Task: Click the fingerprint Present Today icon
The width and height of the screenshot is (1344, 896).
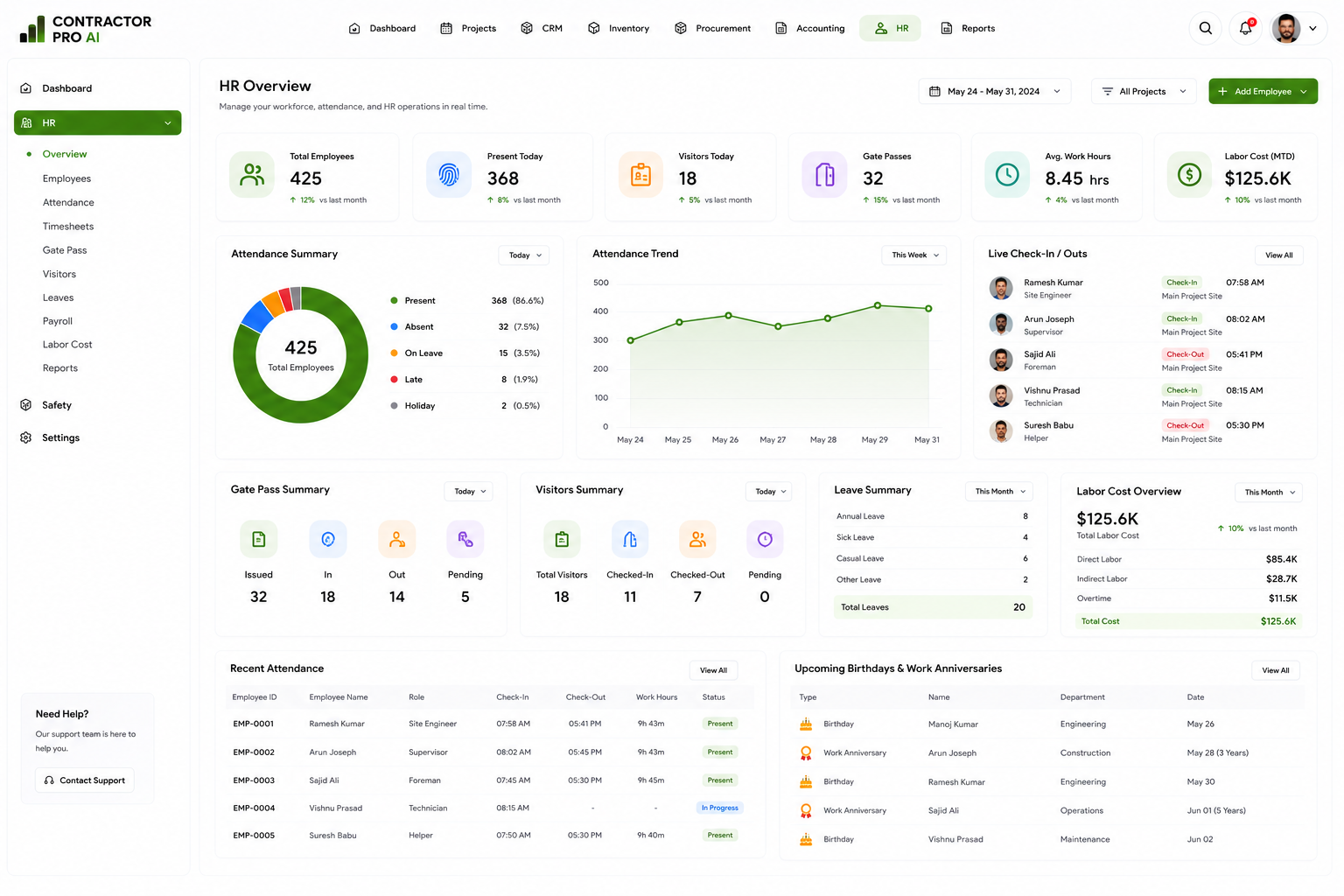Action: [449, 175]
